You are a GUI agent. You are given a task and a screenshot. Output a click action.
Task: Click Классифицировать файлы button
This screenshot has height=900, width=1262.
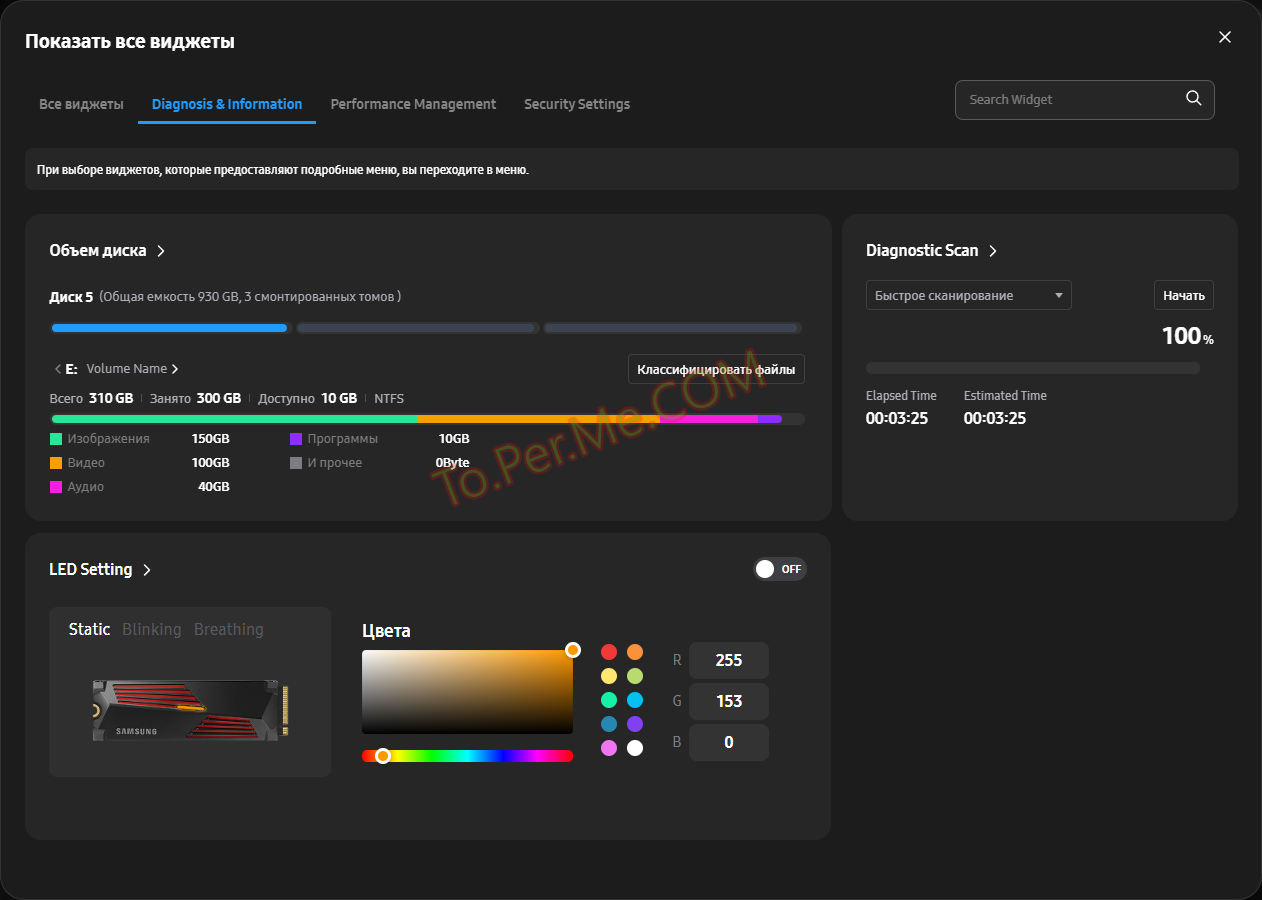pos(715,369)
